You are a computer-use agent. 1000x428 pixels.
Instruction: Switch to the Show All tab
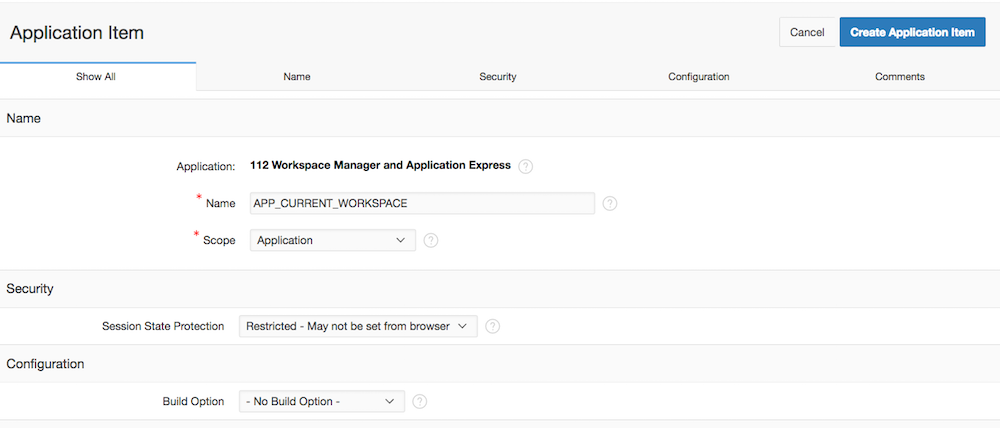click(96, 77)
